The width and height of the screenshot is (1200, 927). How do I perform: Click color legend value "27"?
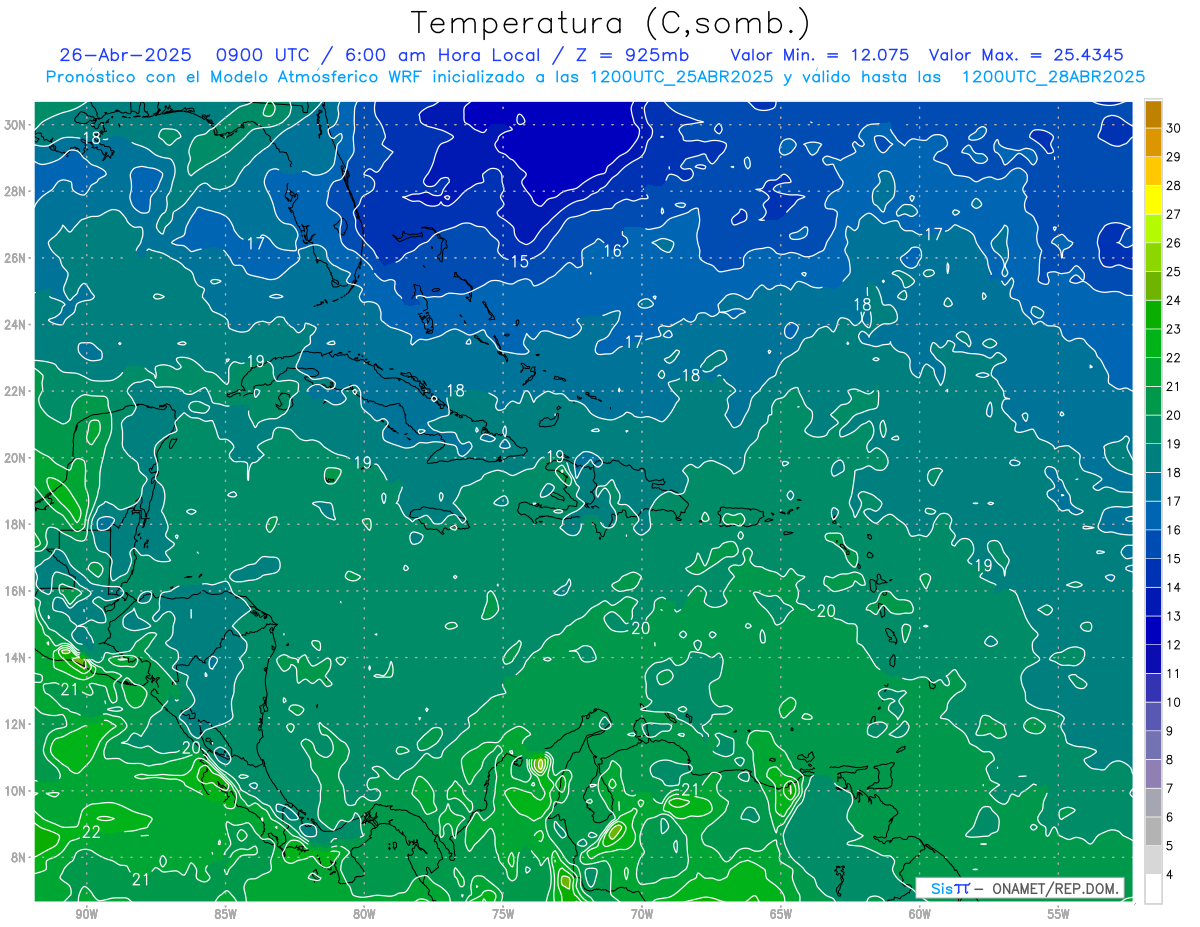1174,214
